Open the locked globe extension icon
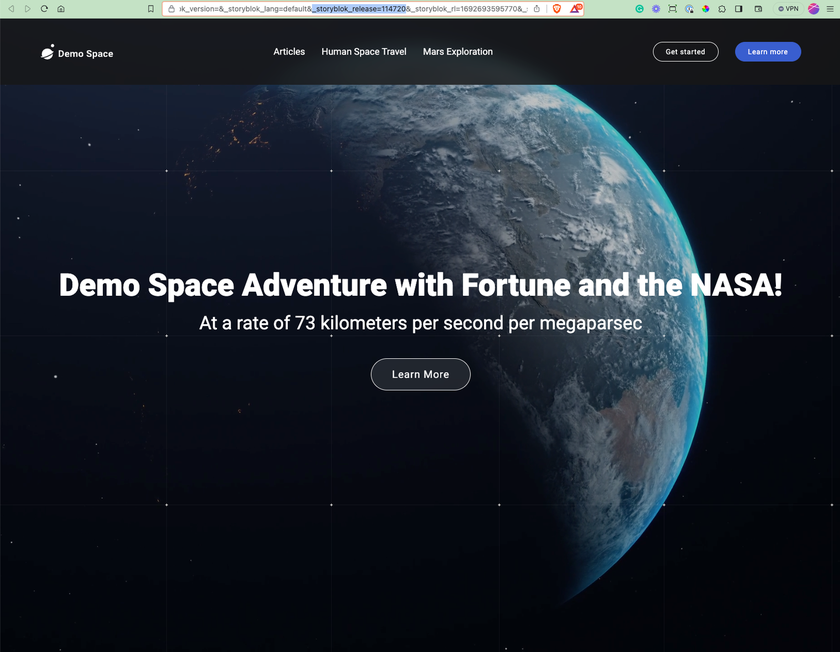 coord(689,9)
